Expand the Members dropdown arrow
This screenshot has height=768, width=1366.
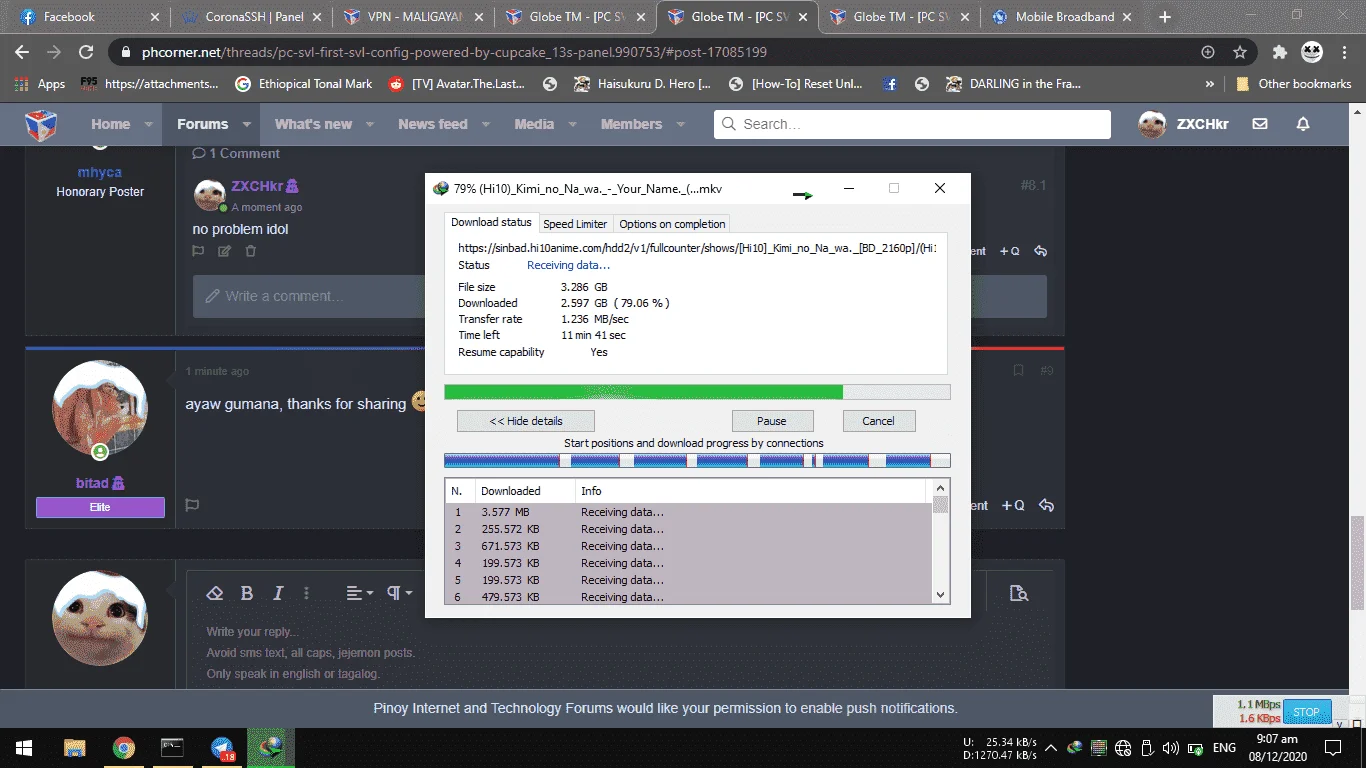680,124
